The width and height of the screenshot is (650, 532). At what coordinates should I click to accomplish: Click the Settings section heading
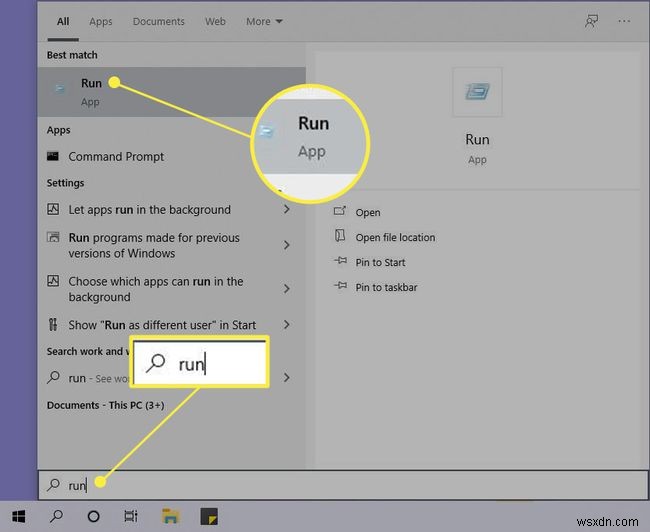coord(65,183)
